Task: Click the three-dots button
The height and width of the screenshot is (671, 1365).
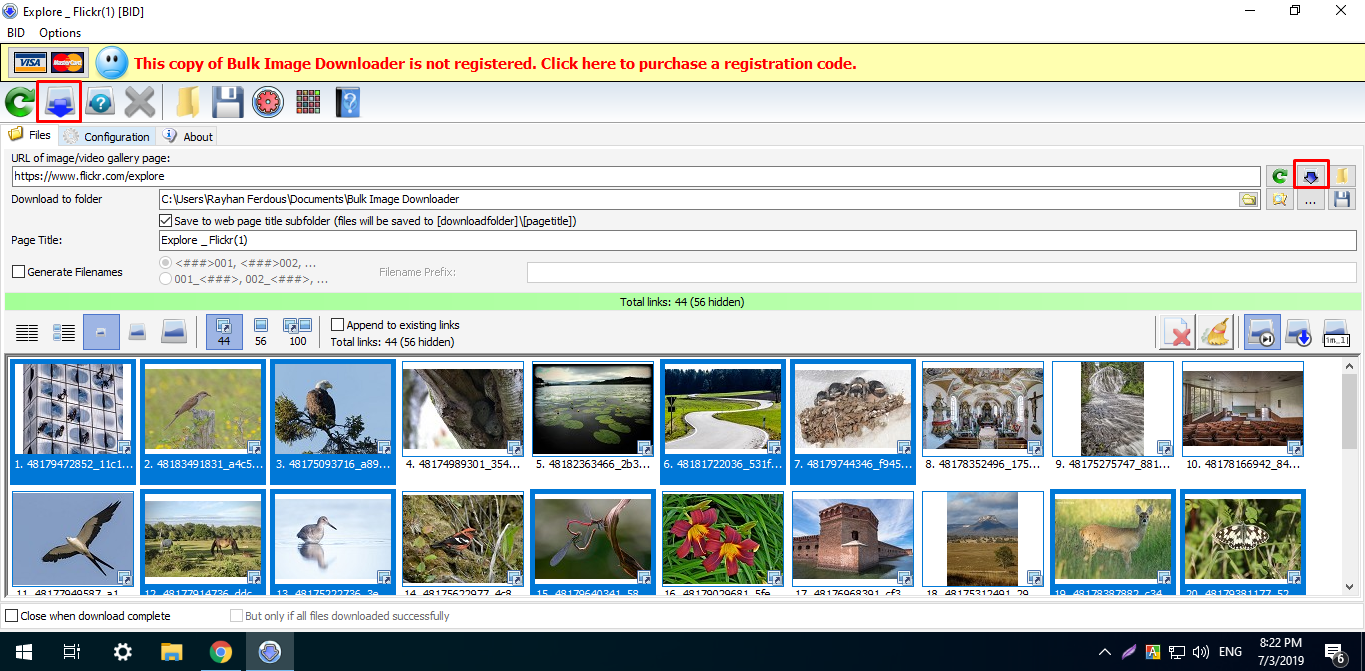Action: (1311, 200)
